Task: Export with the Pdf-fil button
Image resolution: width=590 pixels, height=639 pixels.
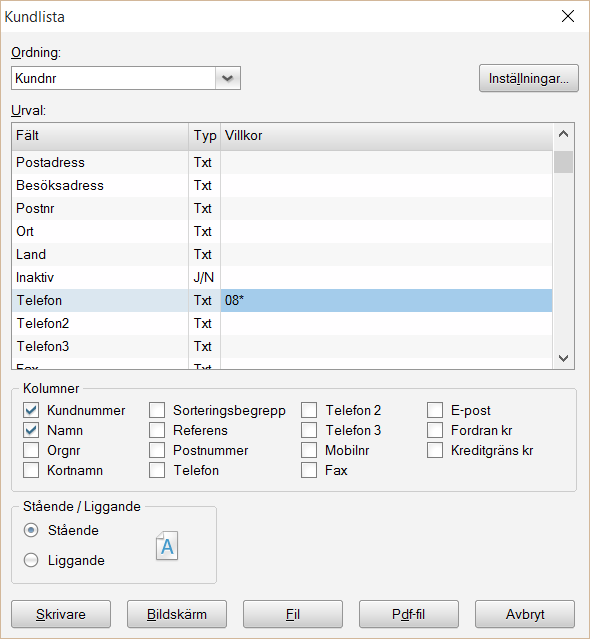Action: [x=409, y=614]
